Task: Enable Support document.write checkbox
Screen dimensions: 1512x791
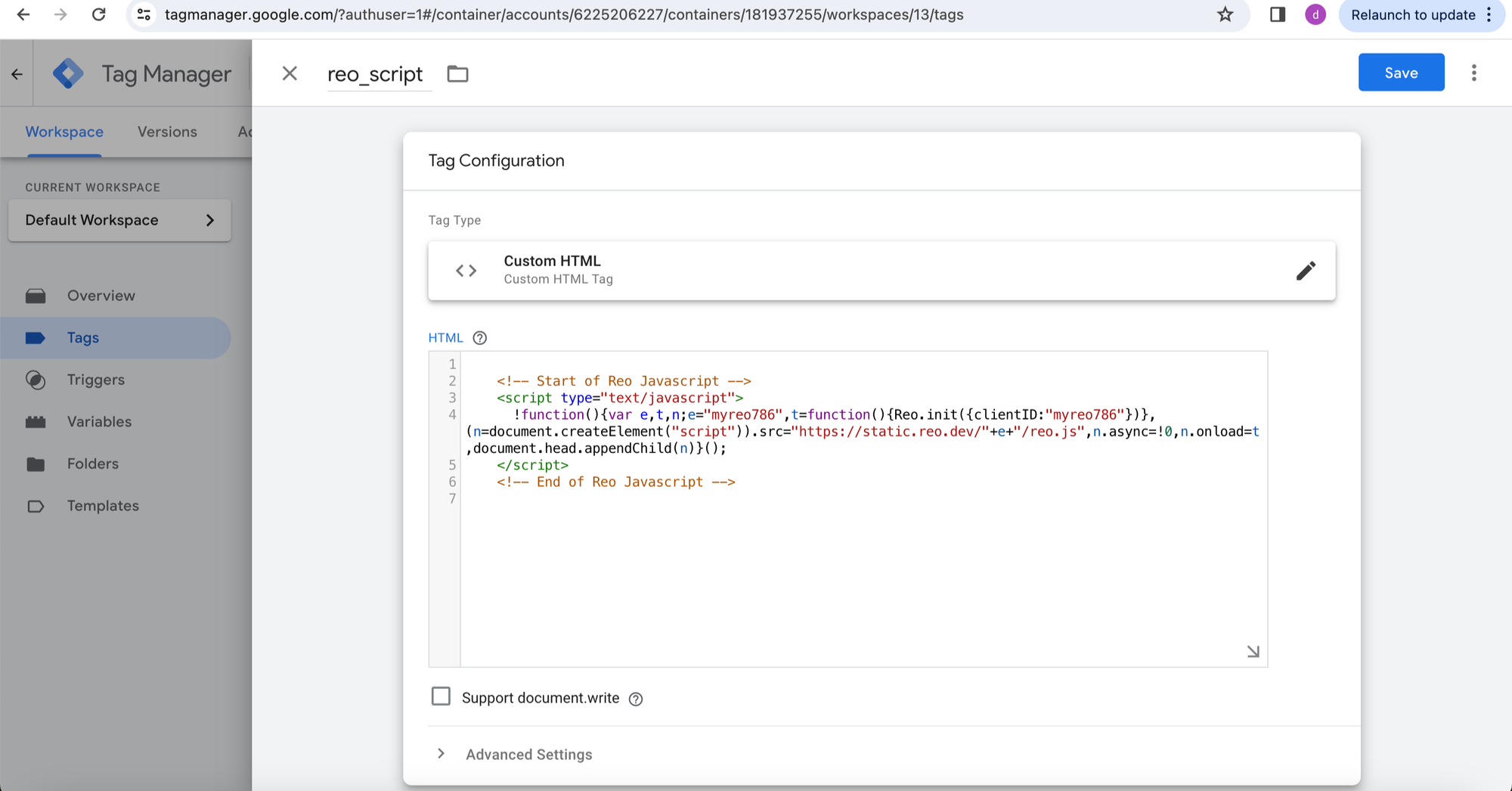Action: (441, 696)
